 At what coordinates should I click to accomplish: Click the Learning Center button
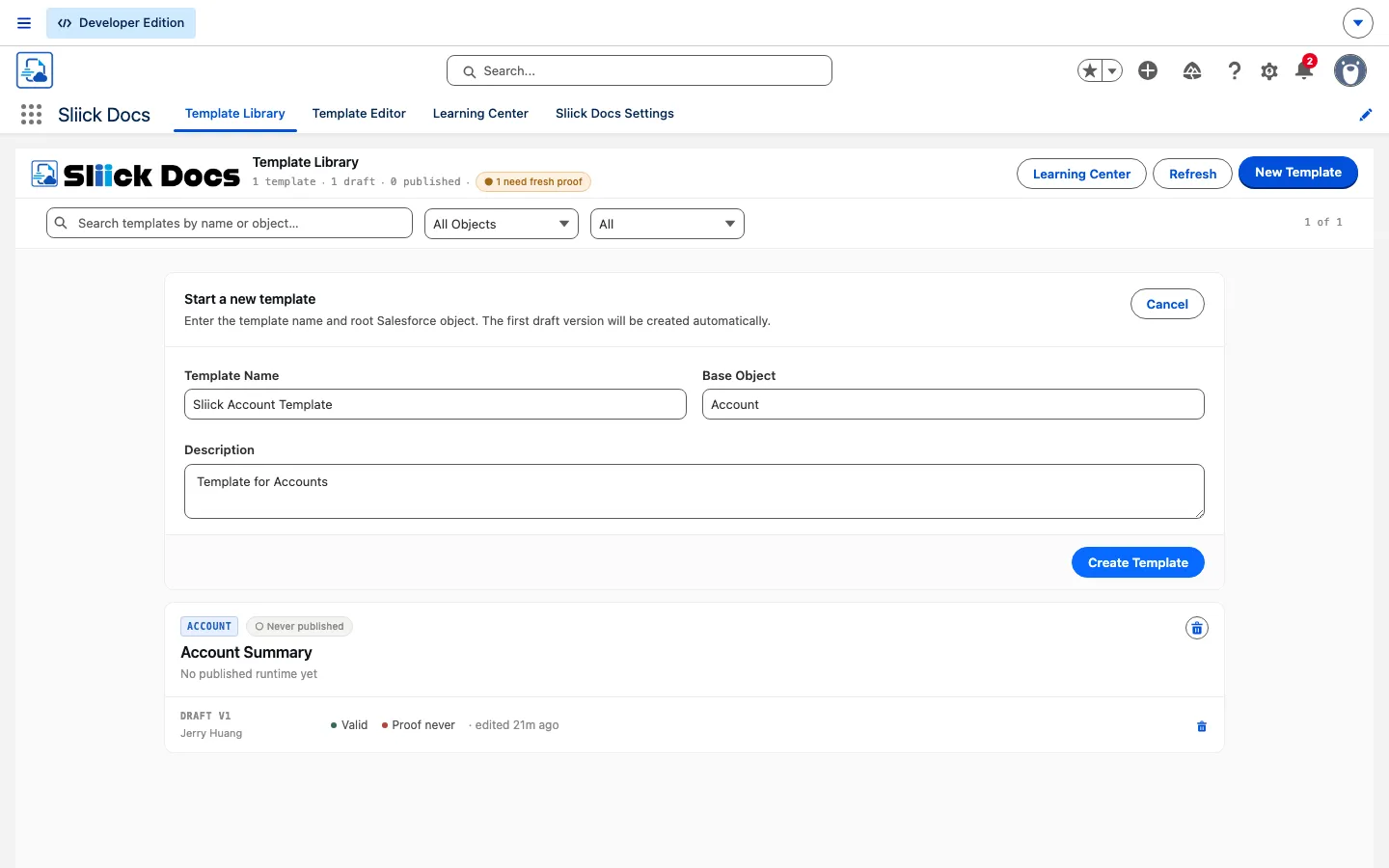(1081, 174)
